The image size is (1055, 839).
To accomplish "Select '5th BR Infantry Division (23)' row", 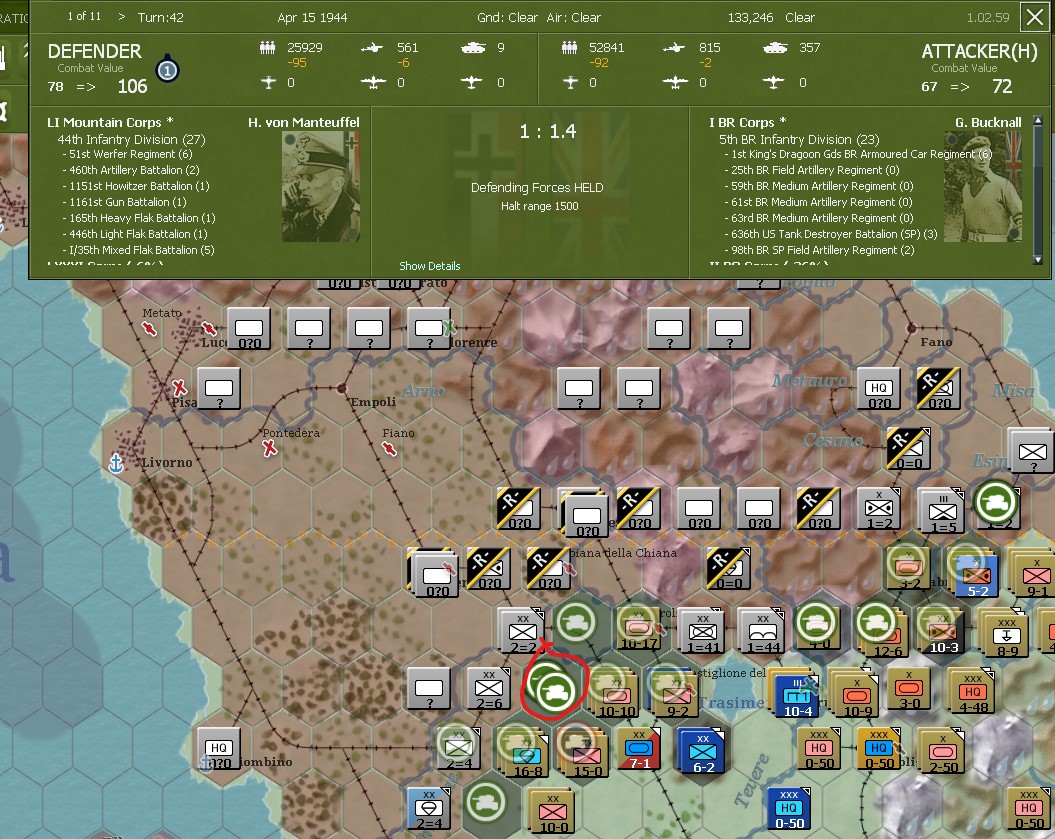I will pyautogui.click(x=799, y=139).
